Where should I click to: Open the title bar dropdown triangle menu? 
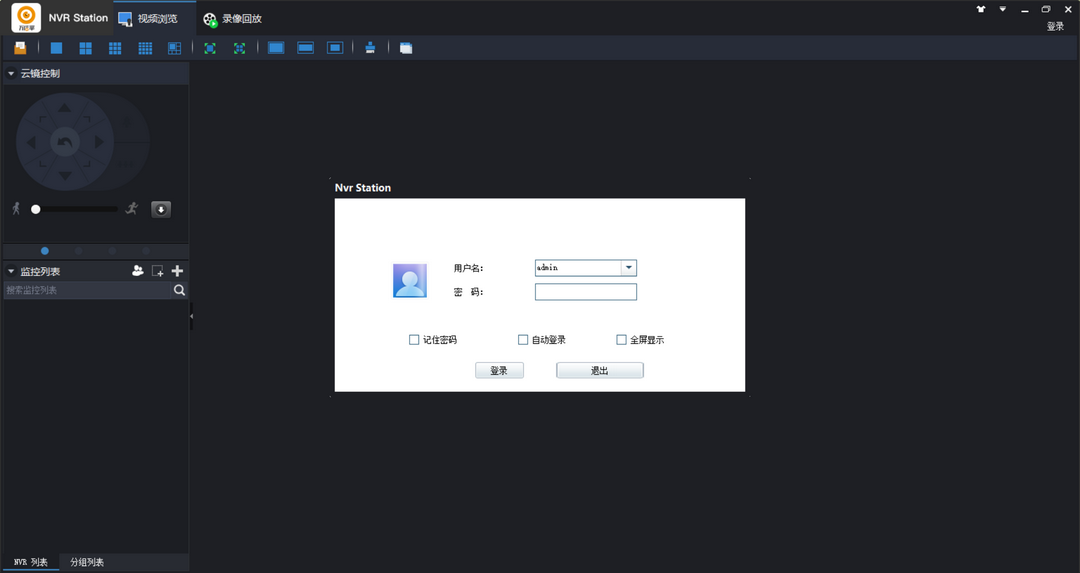click(x=1003, y=9)
